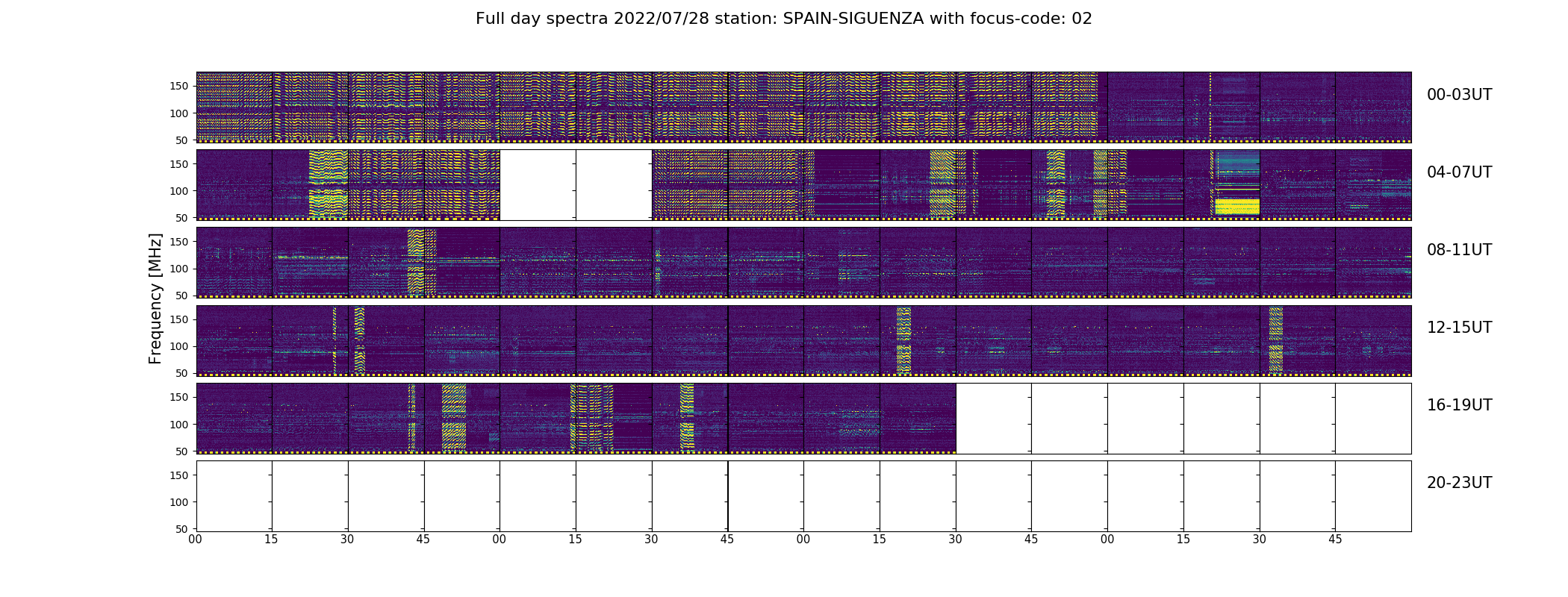Select the '12-15UT' row label
1568x597 pixels.
pos(1460,328)
